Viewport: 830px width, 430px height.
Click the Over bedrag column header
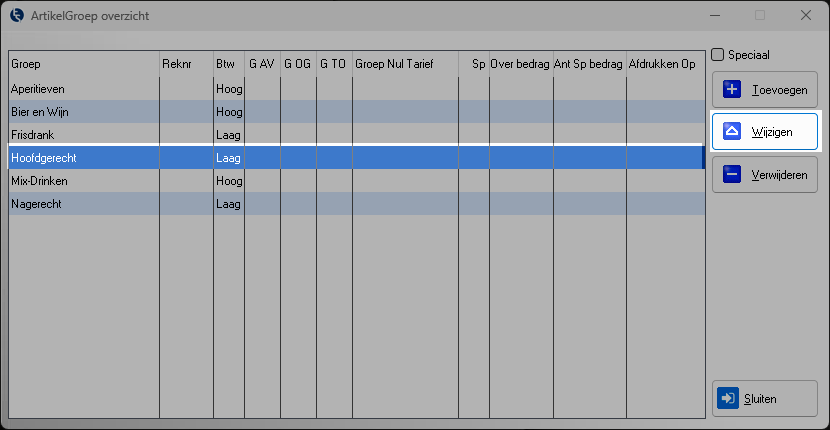tap(520, 64)
